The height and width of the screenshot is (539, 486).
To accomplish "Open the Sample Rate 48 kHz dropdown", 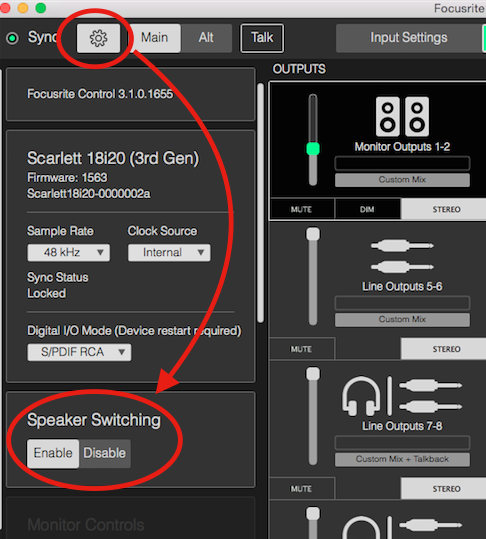I will pyautogui.click(x=69, y=253).
